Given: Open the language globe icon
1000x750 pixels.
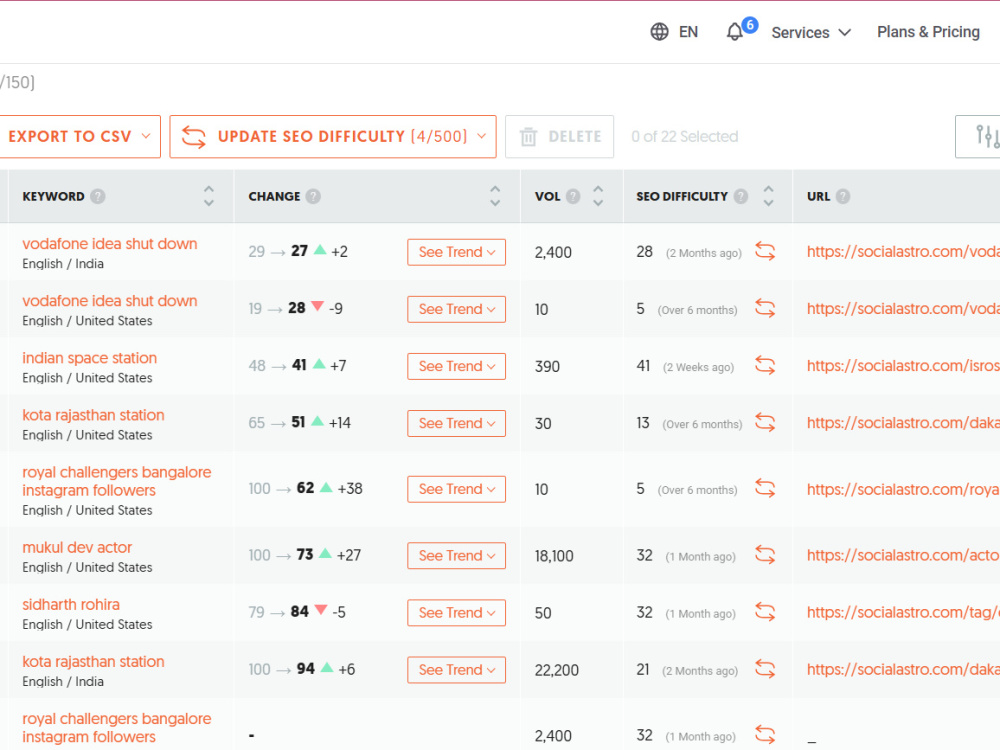Looking at the screenshot, I should [659, 31].
